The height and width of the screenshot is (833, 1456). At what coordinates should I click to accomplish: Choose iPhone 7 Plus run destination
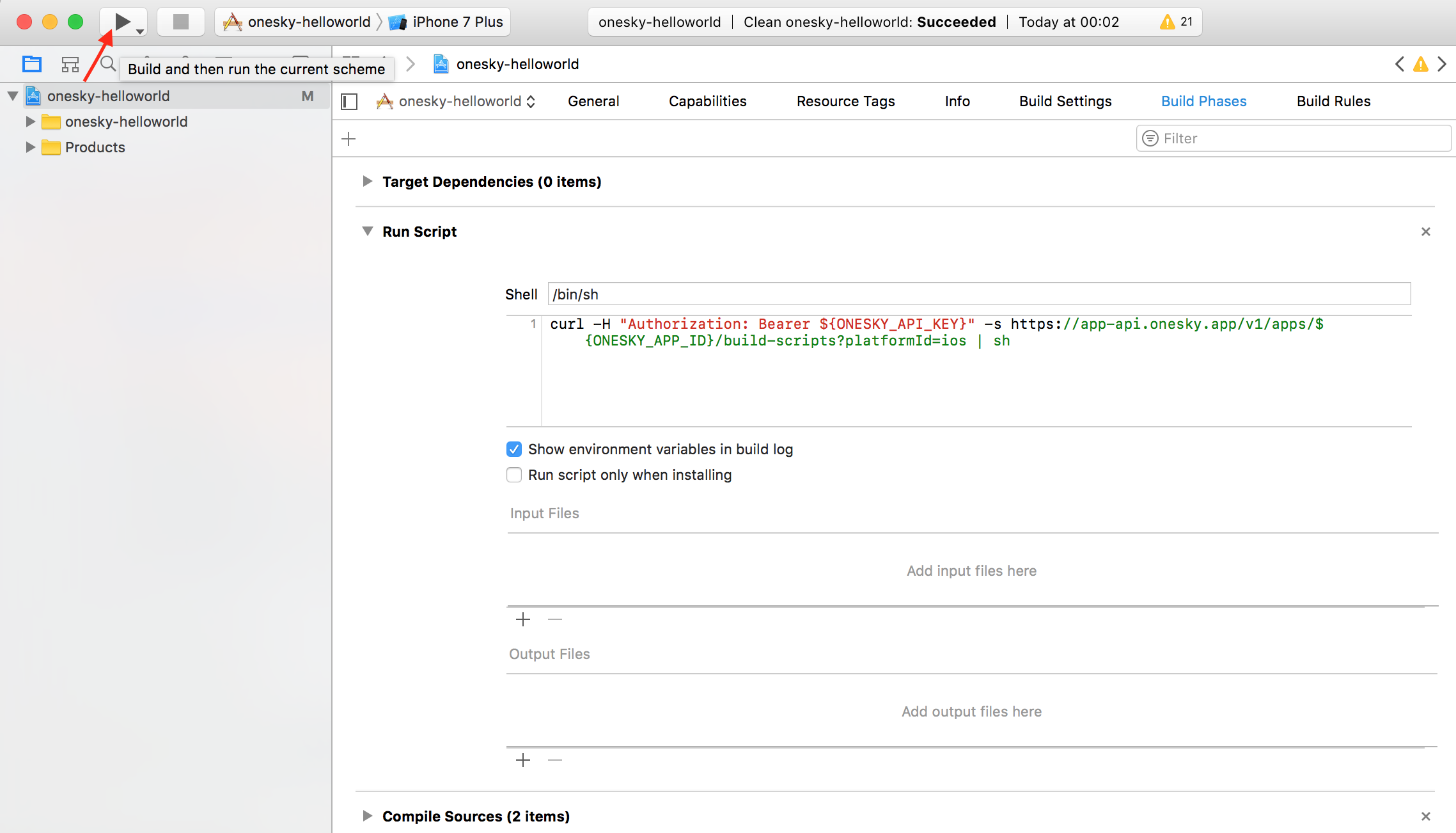[x=446, y=22]
